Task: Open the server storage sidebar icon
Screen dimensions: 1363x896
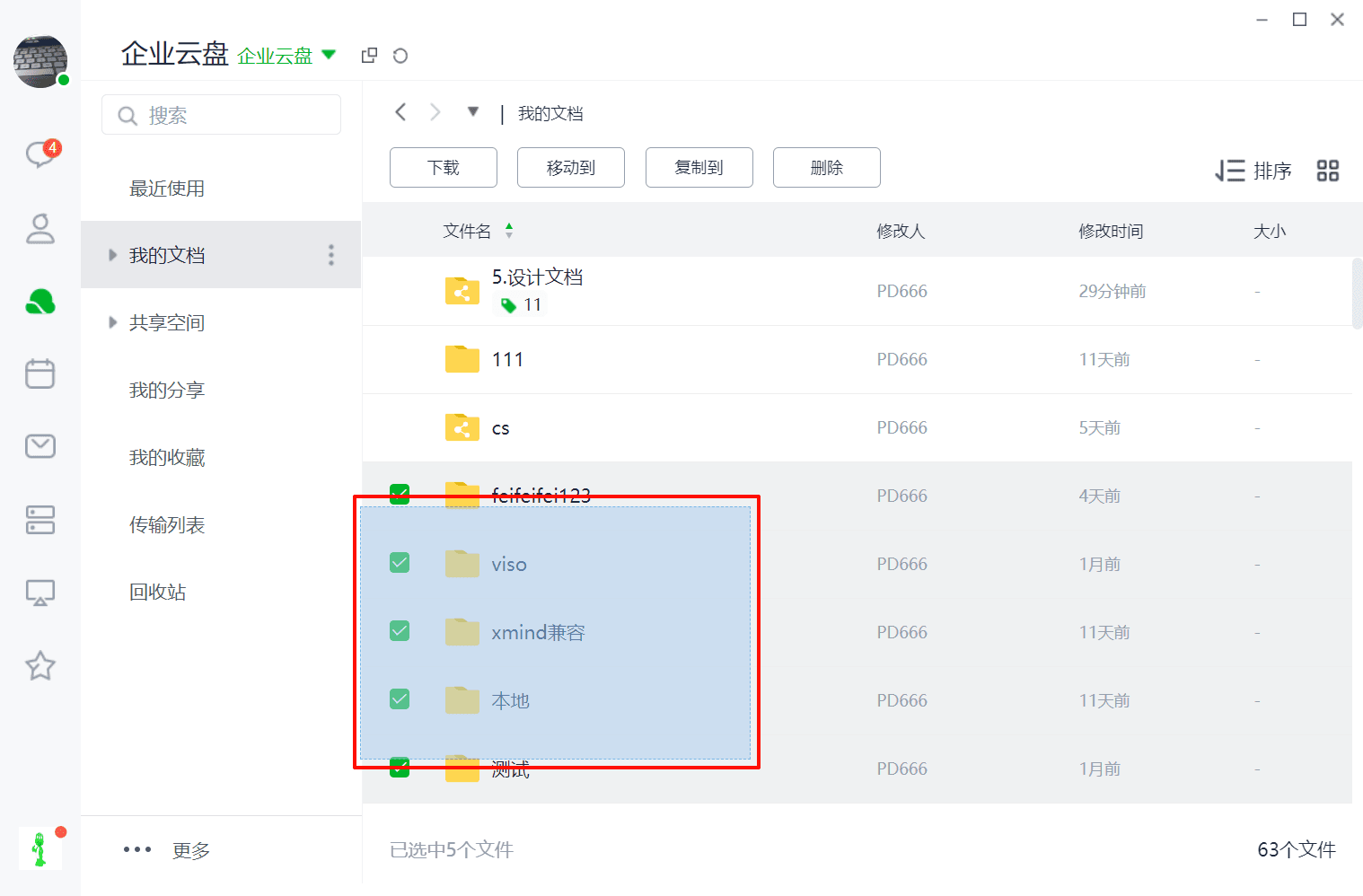Action: click(40, 520)
